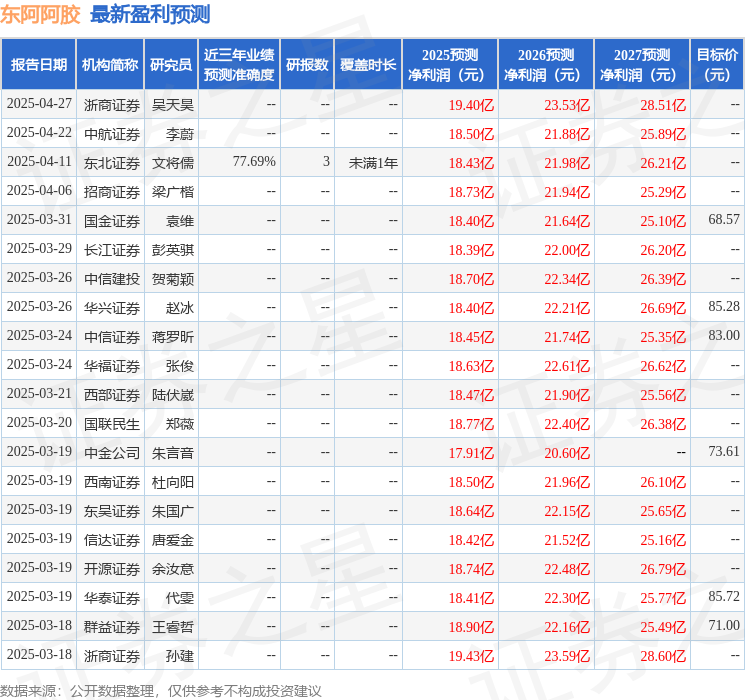
Task: Click 招商证券 institution cell
Action: click(x=112, y=192)
